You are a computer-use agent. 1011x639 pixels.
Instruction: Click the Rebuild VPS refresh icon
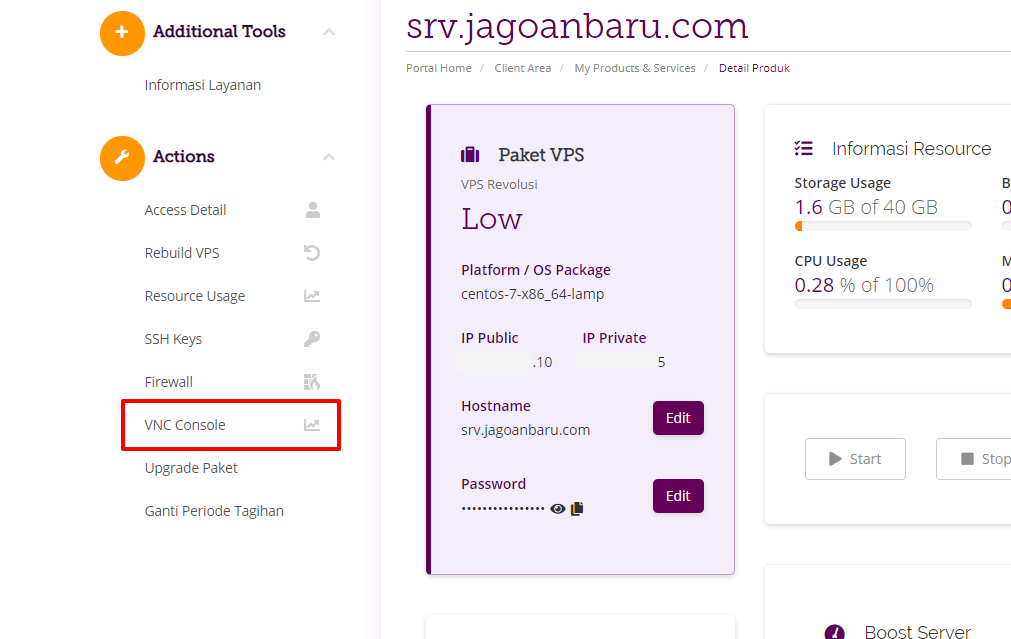pos(312,253)
